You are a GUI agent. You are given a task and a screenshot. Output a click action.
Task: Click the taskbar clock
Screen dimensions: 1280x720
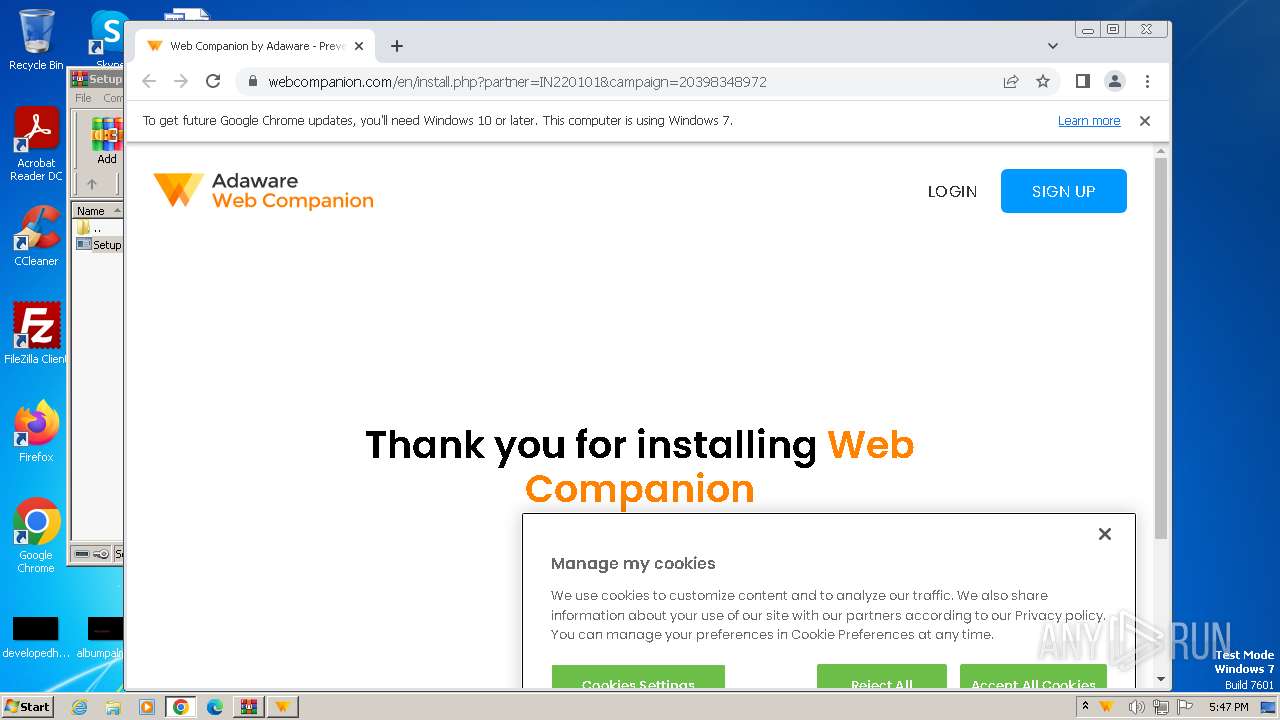coord(1228,707)
